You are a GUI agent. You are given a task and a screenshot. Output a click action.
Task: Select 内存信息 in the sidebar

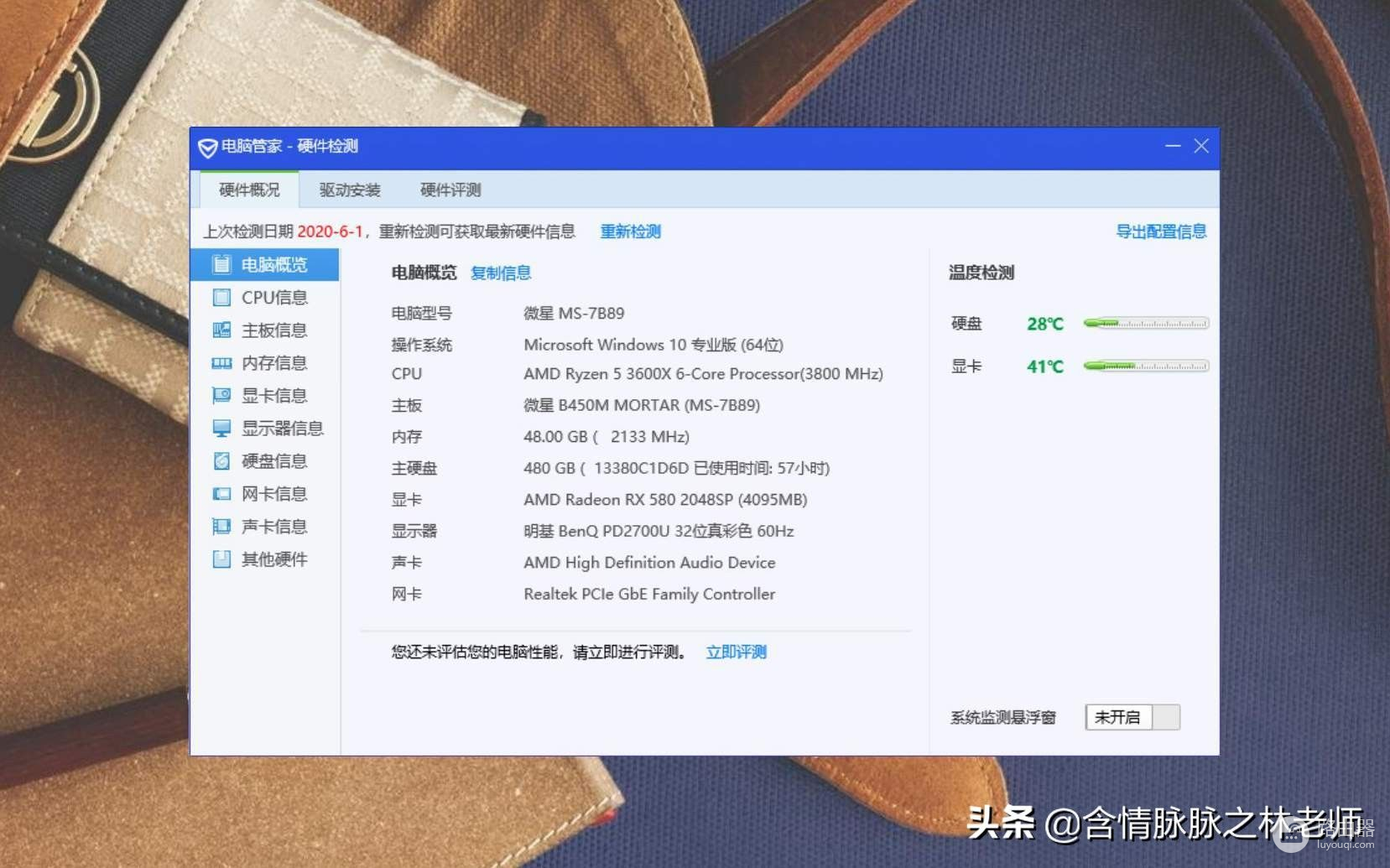[265, 363]
